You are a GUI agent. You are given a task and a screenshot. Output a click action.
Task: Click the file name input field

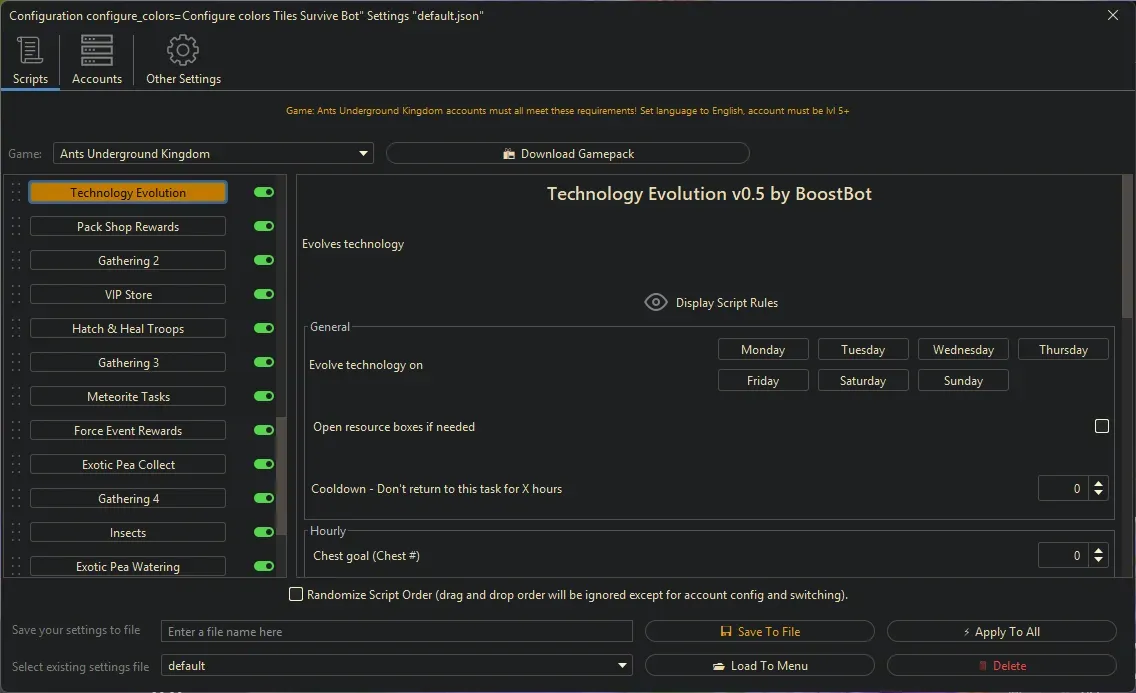pyautogui.click(x=397, y=632)
